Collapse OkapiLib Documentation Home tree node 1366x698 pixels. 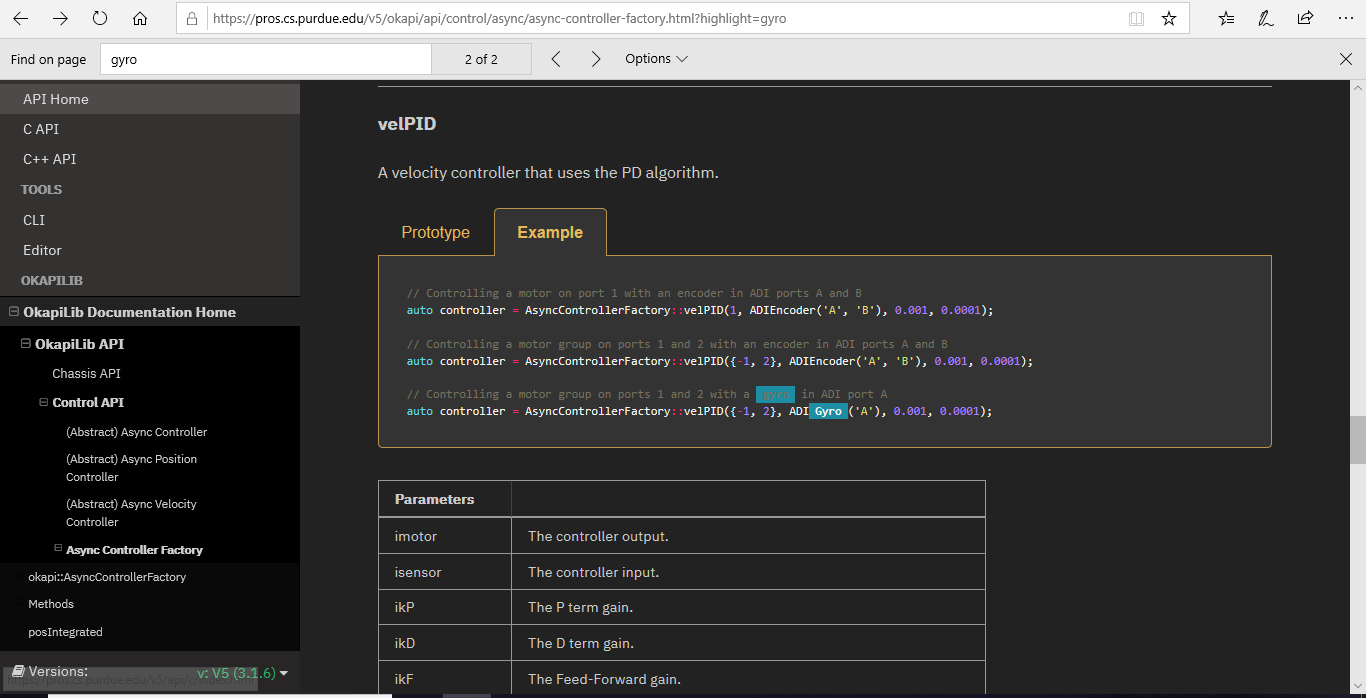(14, 312)
